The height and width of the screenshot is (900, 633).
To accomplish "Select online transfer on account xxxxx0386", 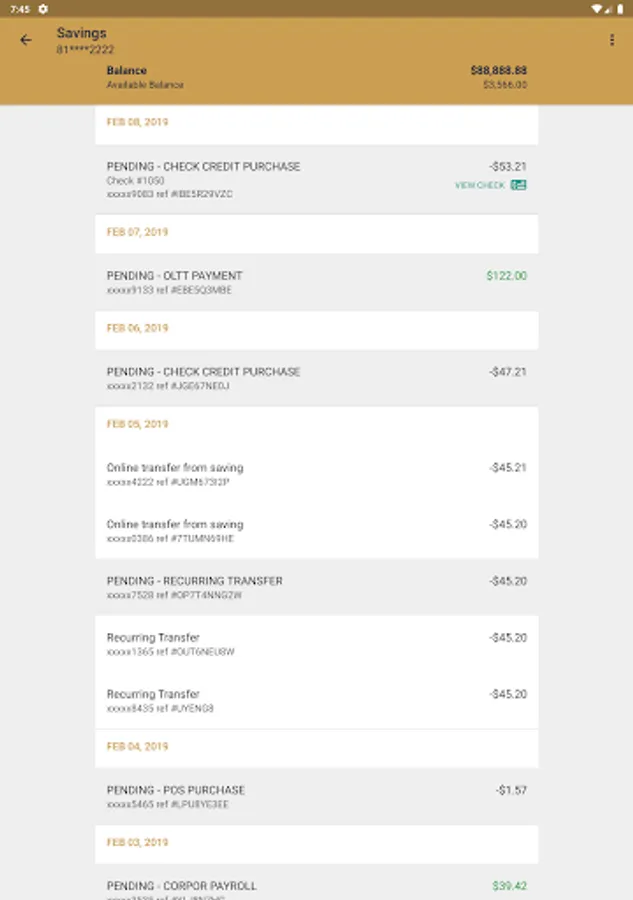I will [316, 530].
